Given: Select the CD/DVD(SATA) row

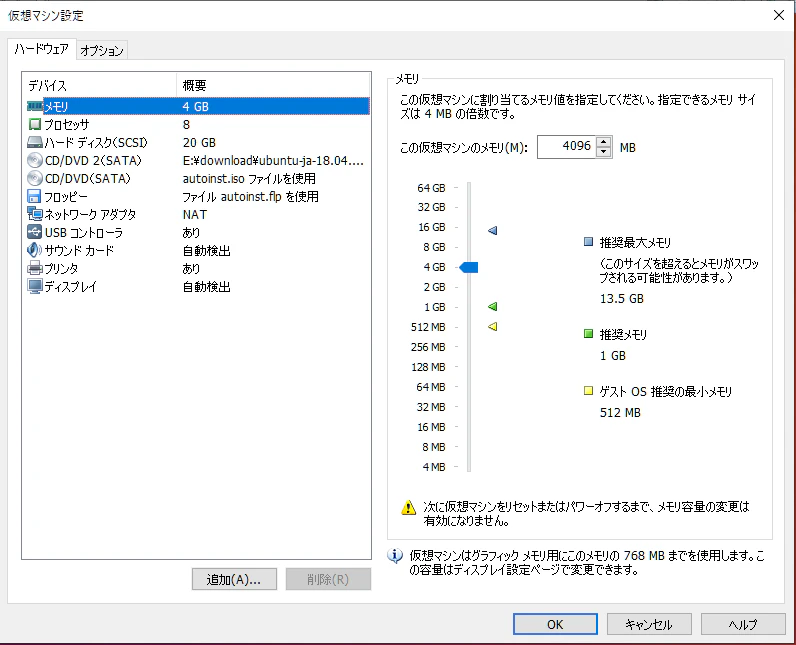Looking at the screenshot, I should [x=198, y=179].
